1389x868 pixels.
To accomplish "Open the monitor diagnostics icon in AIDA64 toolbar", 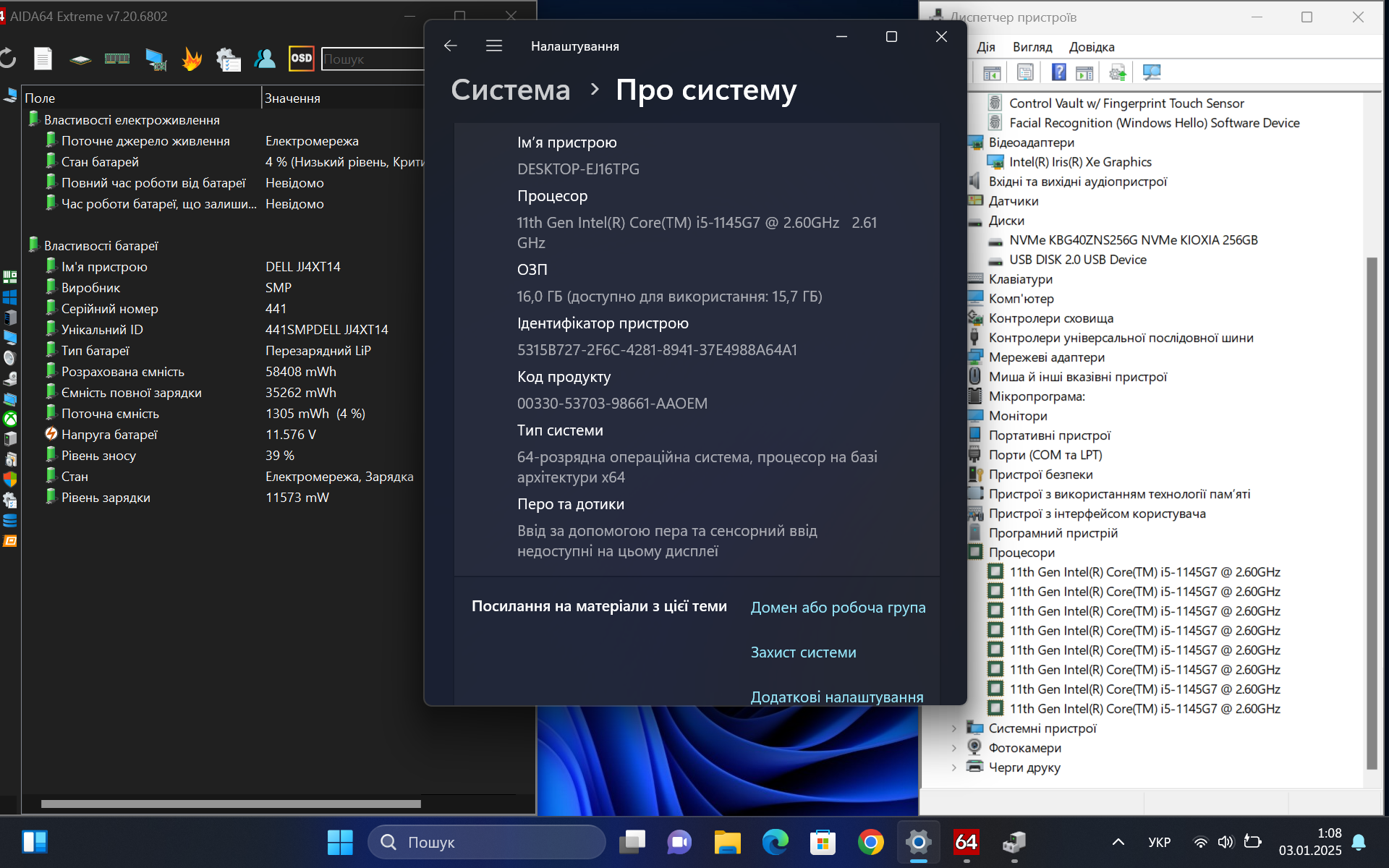I will [156, 59].
